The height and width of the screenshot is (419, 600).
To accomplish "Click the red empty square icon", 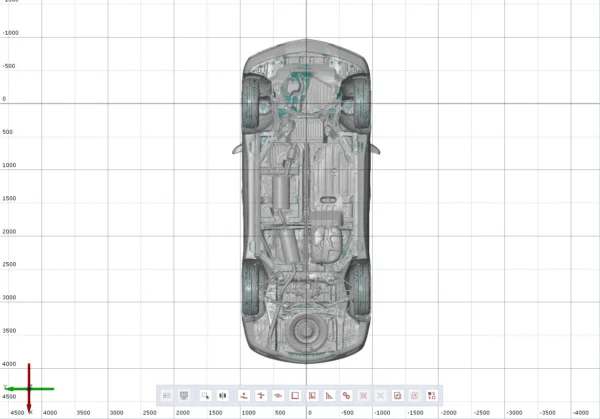I will [x=295, y=395].
